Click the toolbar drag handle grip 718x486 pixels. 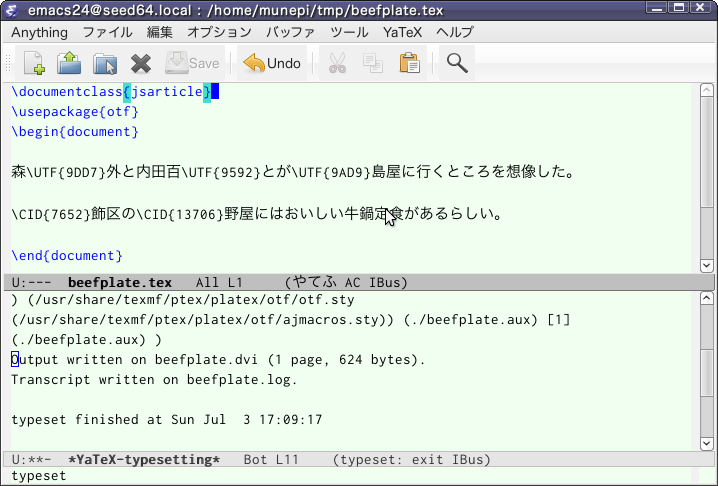(8, 63)
